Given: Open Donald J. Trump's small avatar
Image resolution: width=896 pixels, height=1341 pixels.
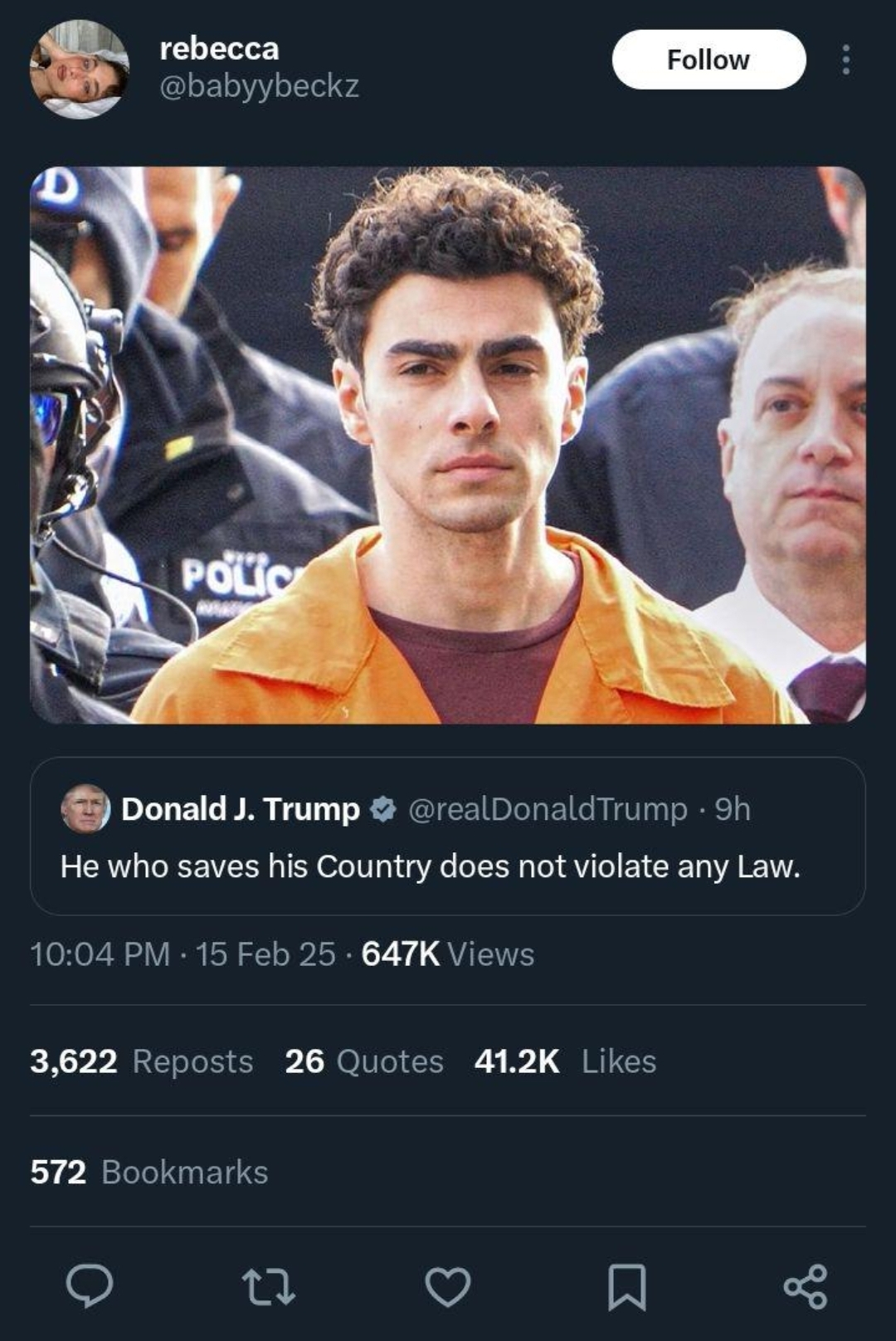Looking at the screenshot, I should pyautogui.click(x=85, y=808).
